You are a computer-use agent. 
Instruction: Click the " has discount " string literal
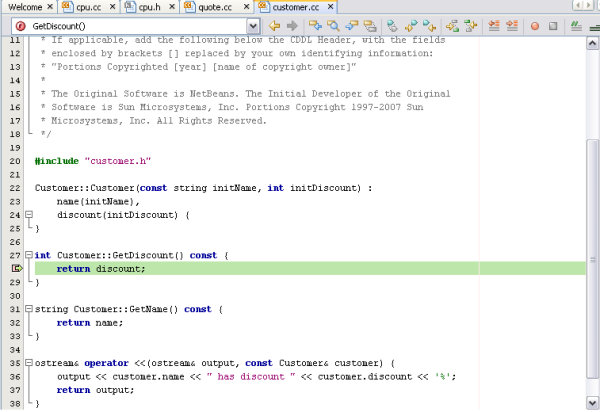point(251,376)
